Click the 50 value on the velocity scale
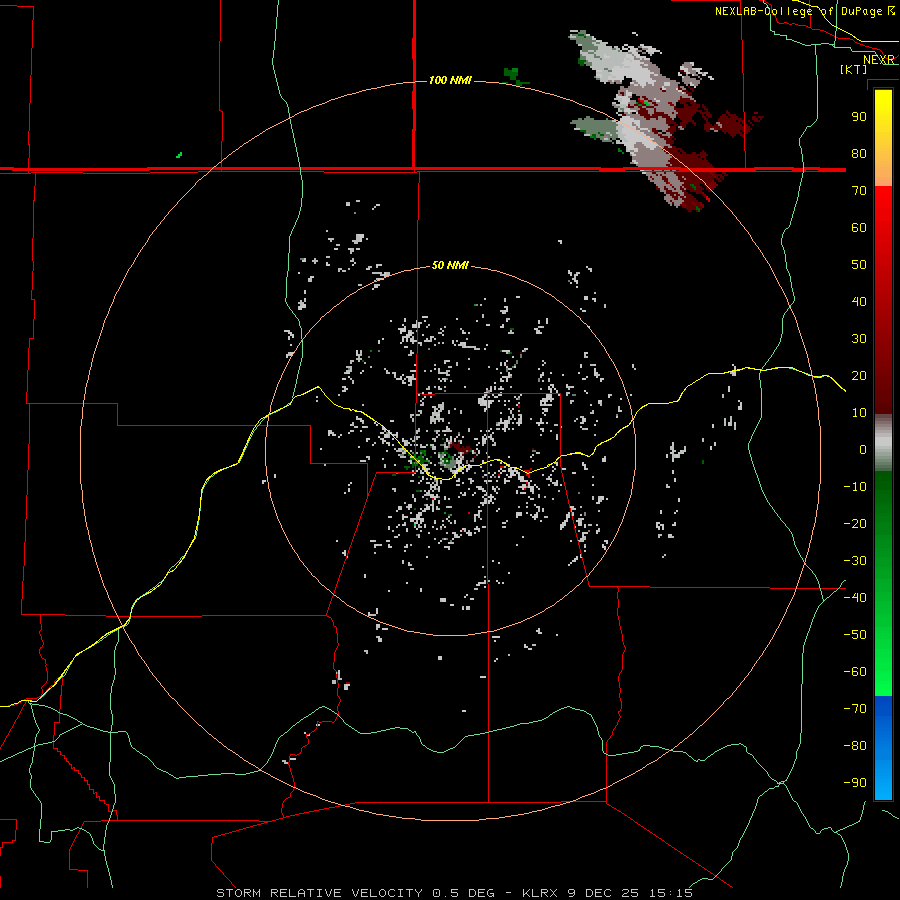 click(859, 265)
